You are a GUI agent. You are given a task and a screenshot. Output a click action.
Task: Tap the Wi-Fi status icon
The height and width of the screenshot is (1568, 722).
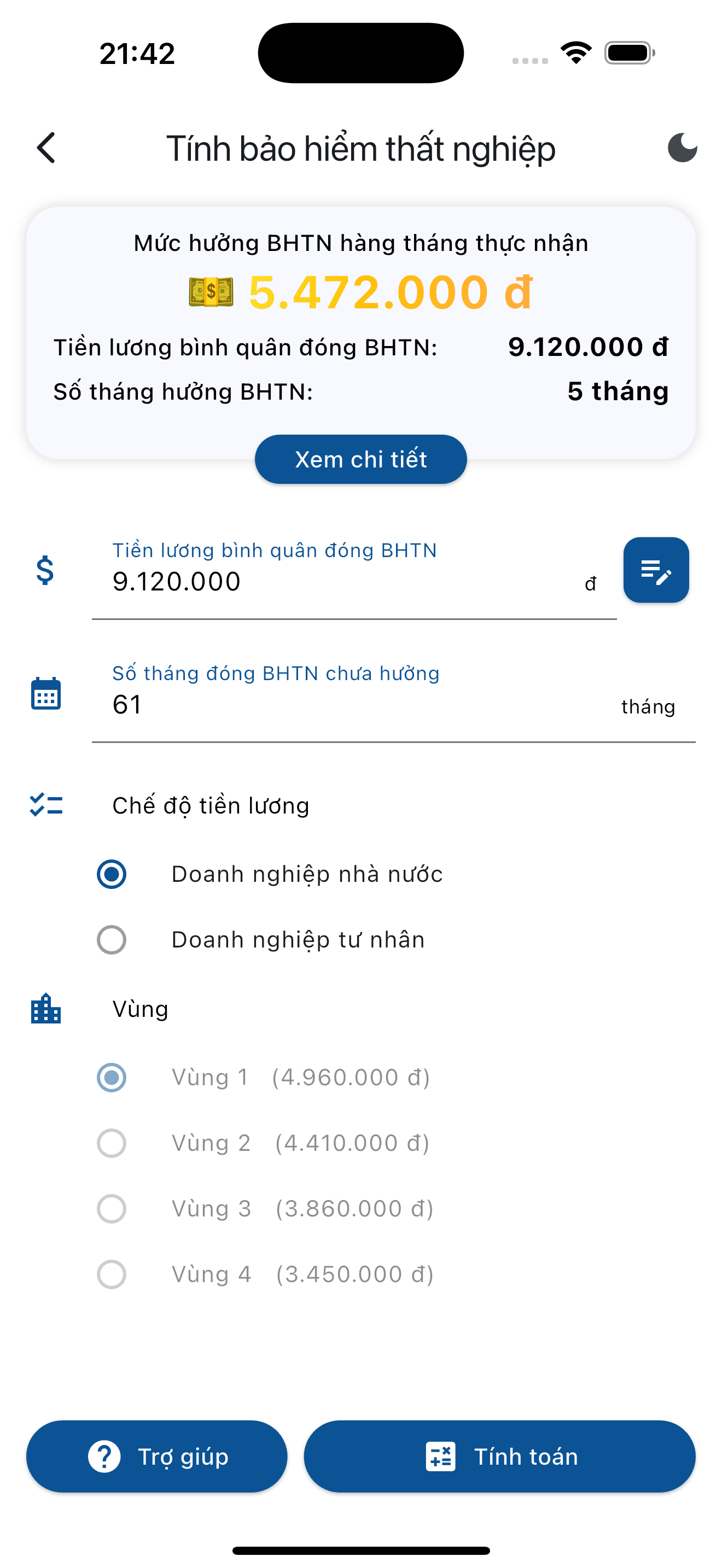click(576, 52)
